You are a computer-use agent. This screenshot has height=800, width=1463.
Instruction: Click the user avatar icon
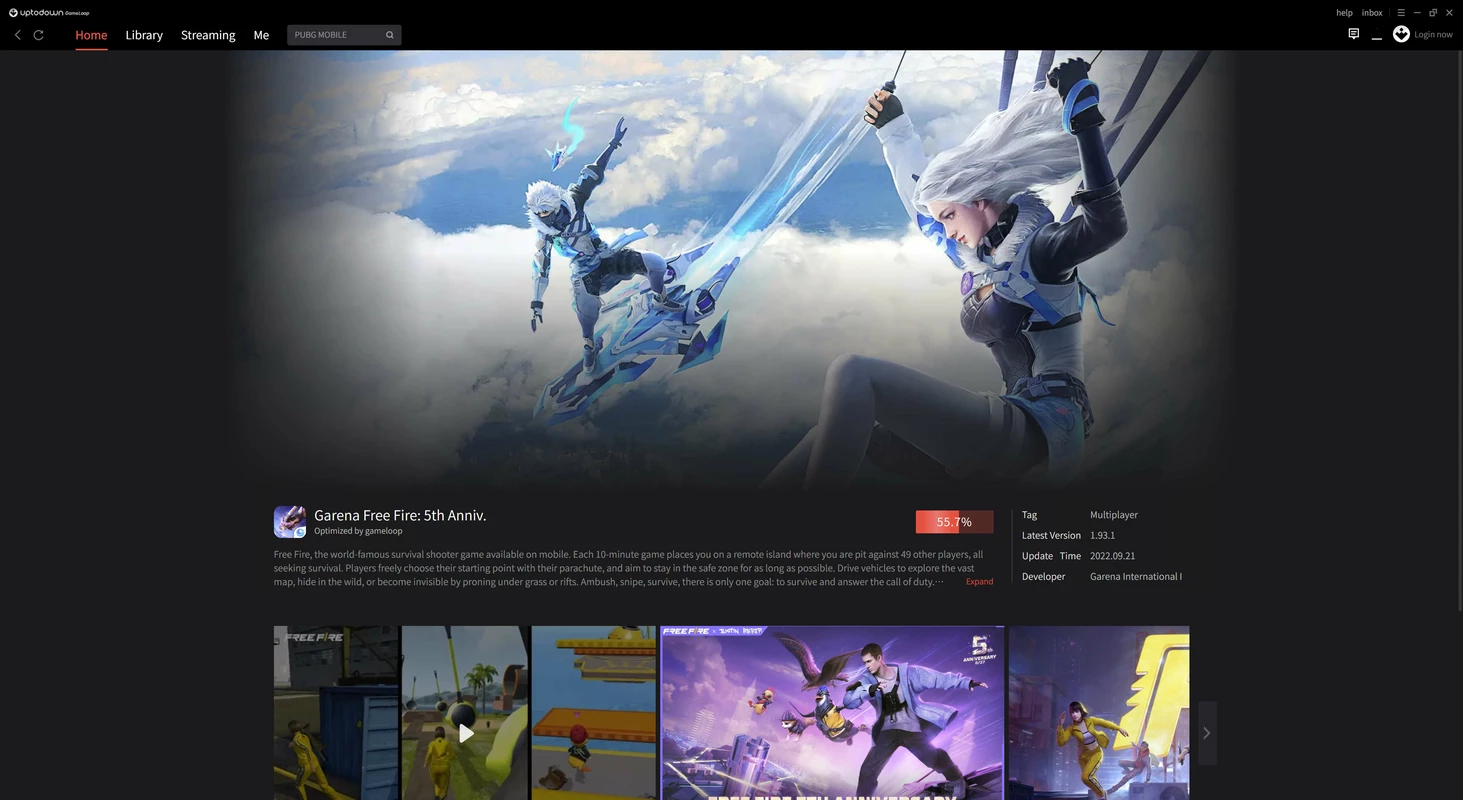click(1401, 34)
